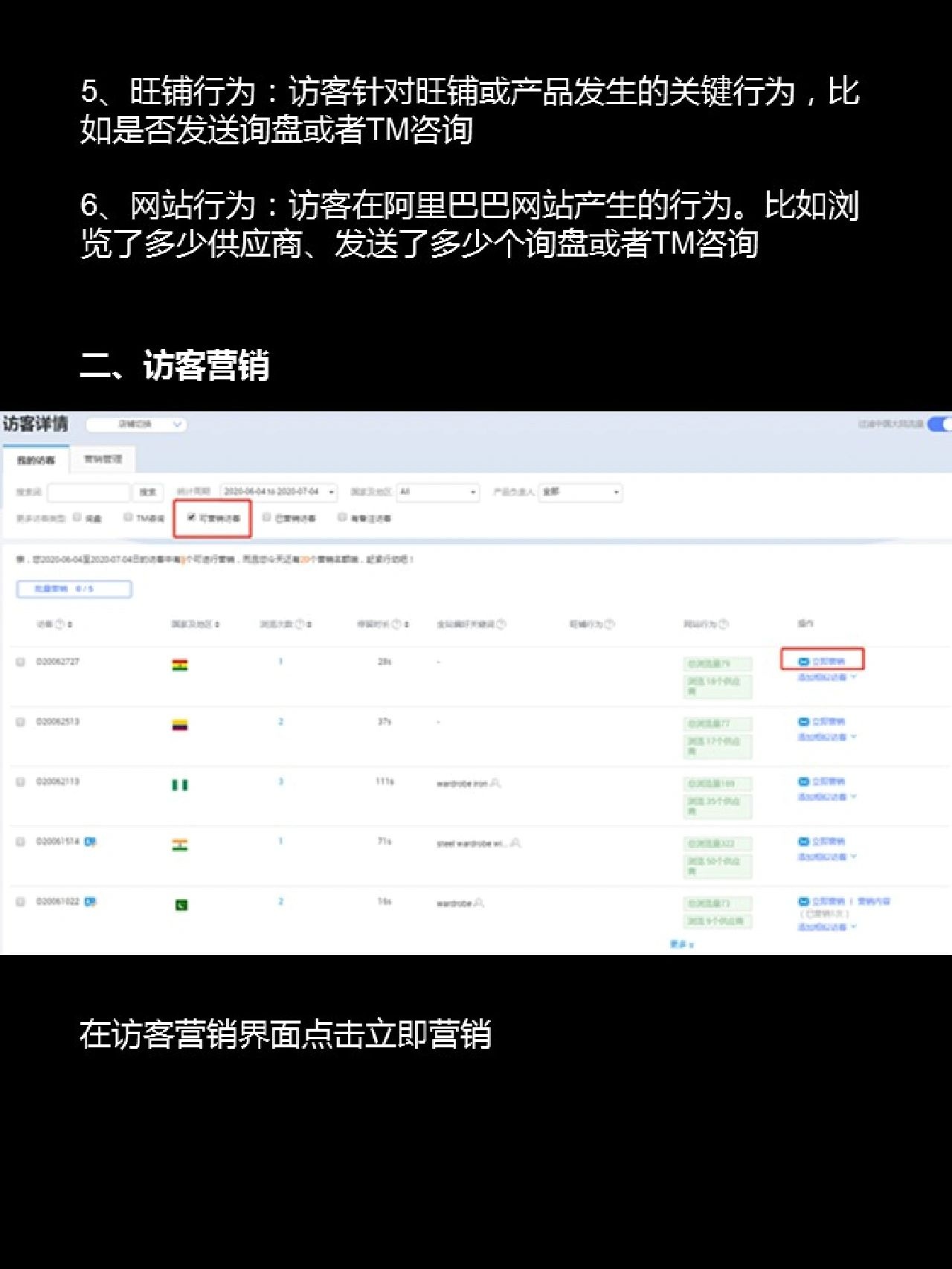
Task: Switch to the 营销管理 tab
Action: click(x=103, y=459)
